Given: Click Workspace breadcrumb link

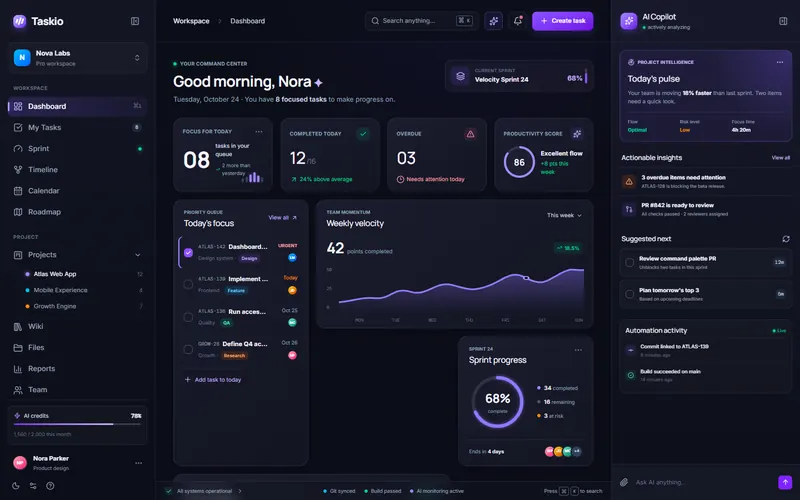Looking at the screenshot, I should 191,21.
